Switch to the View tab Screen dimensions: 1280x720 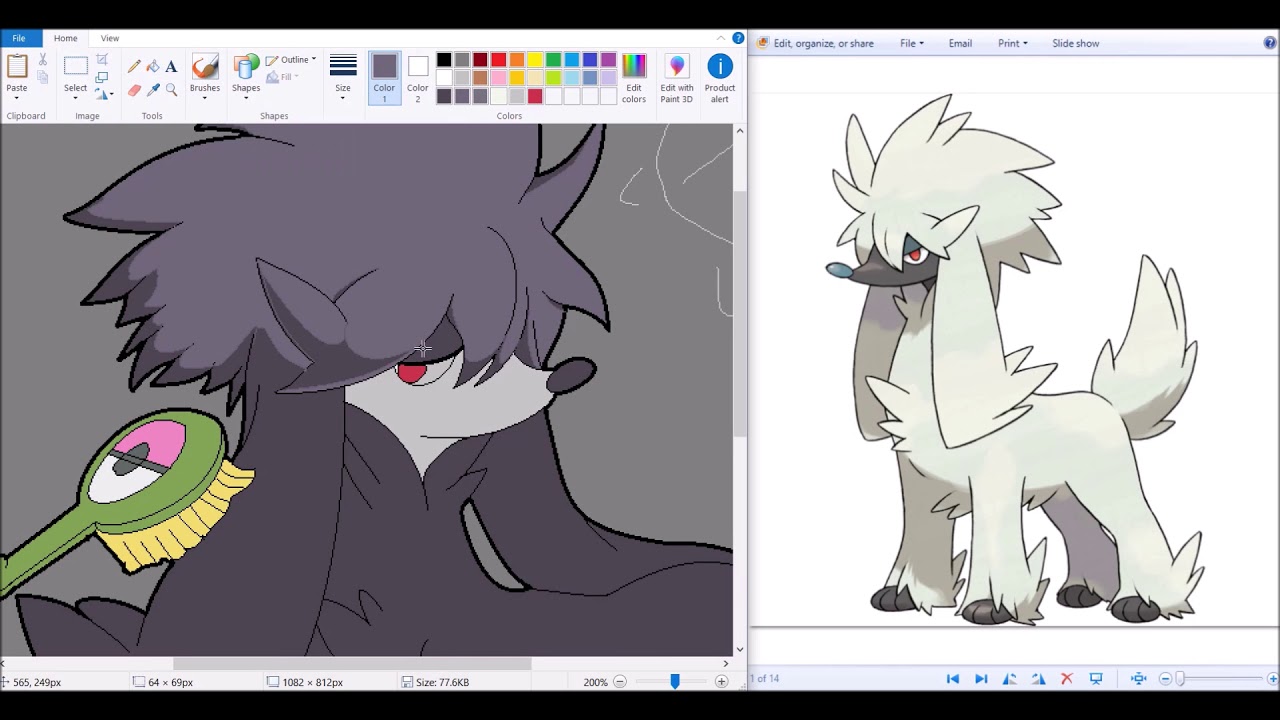[x=110, y=38]
